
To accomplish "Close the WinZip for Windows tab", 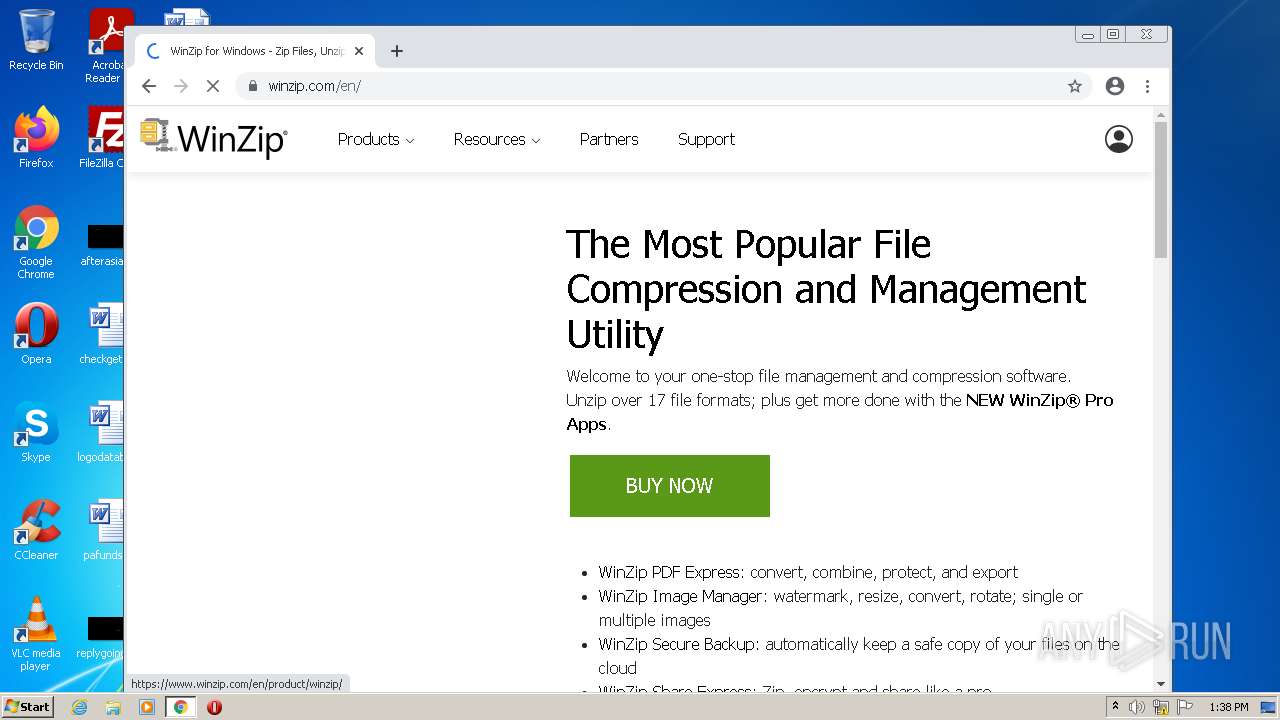I will click(x=359, y=51).
